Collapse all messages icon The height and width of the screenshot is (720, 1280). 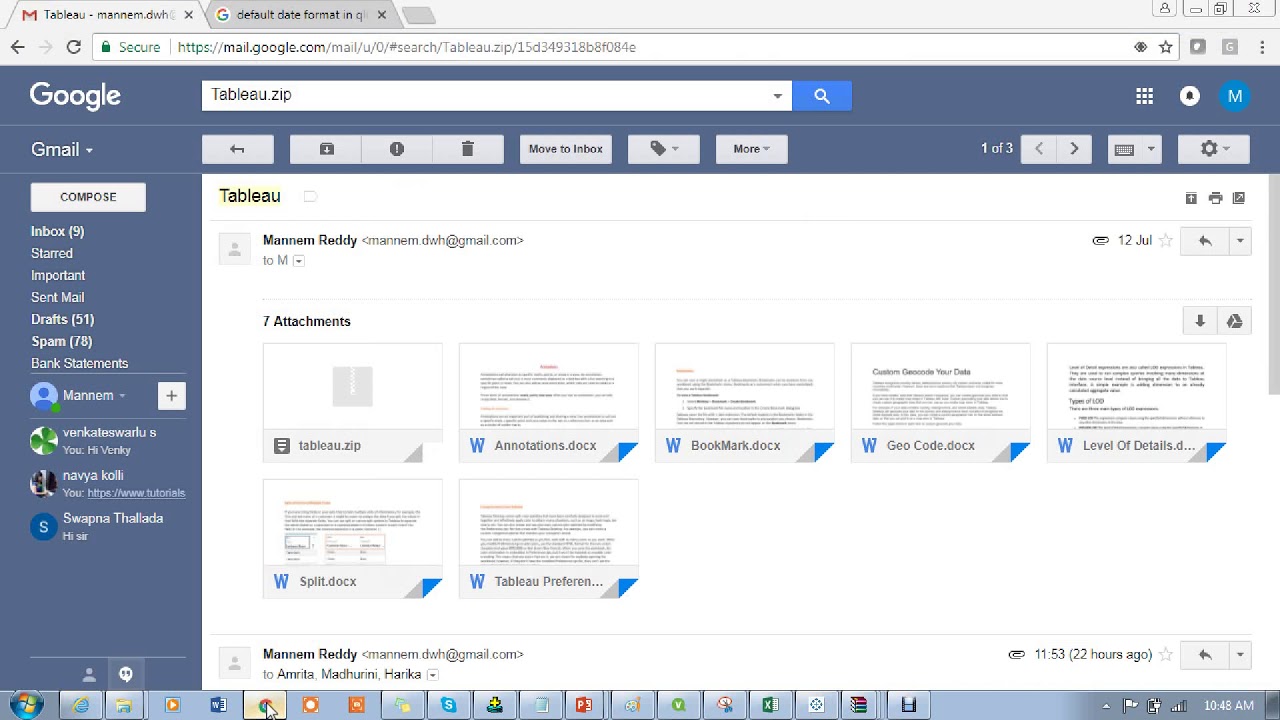tap(1191, 198)
